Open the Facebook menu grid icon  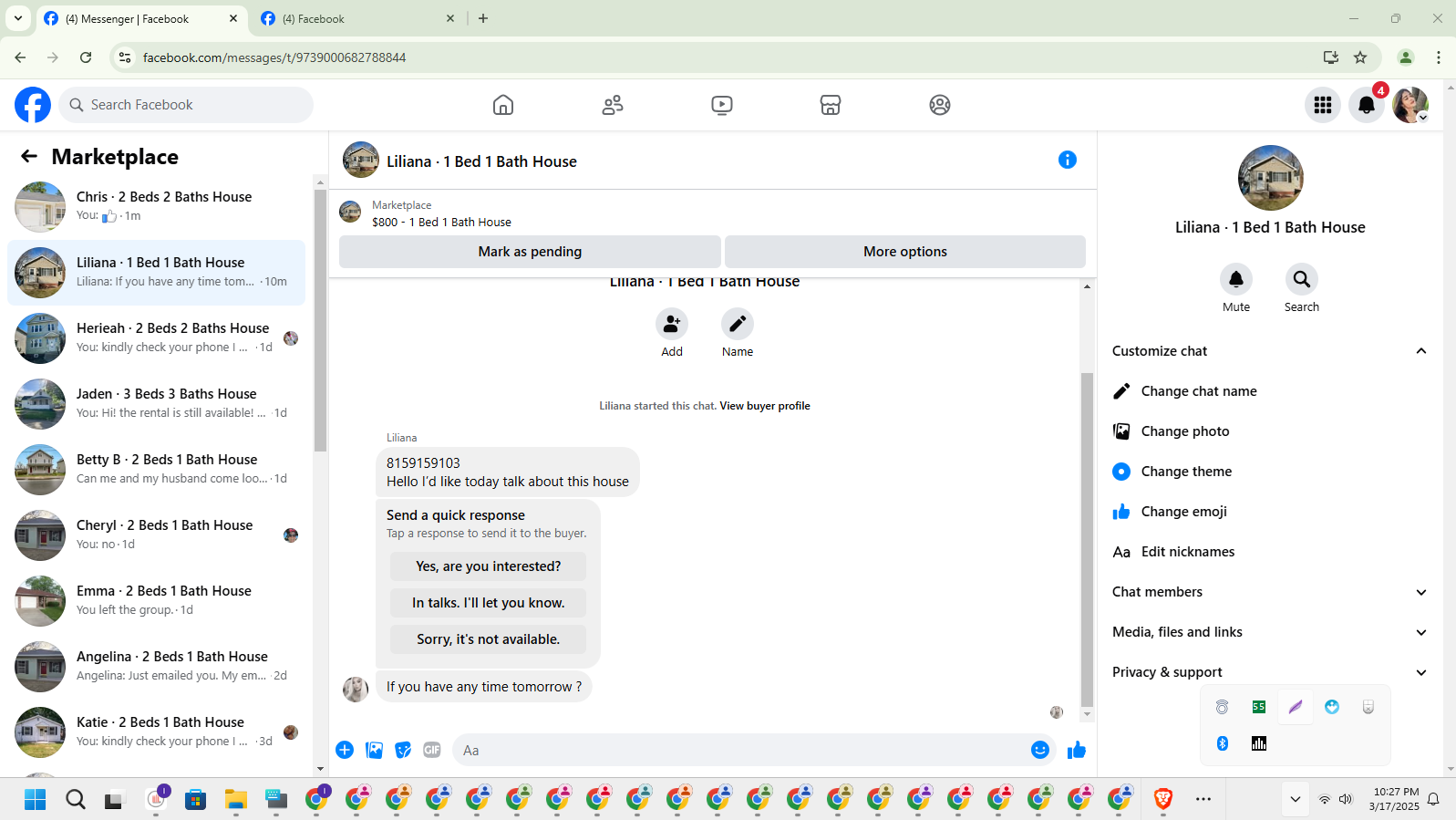click(1323, 105)
